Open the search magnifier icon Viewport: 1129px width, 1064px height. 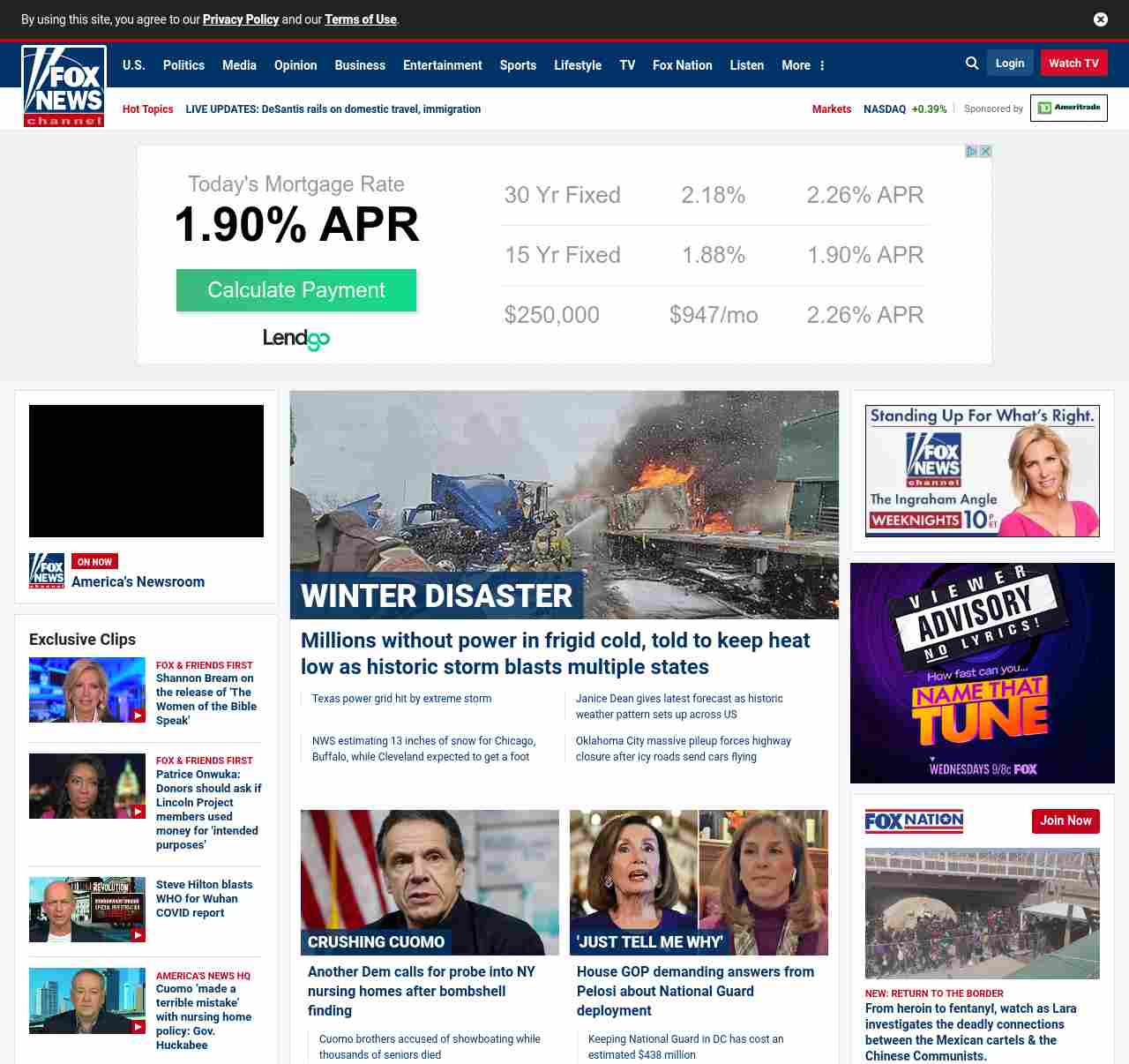(972, 64)
